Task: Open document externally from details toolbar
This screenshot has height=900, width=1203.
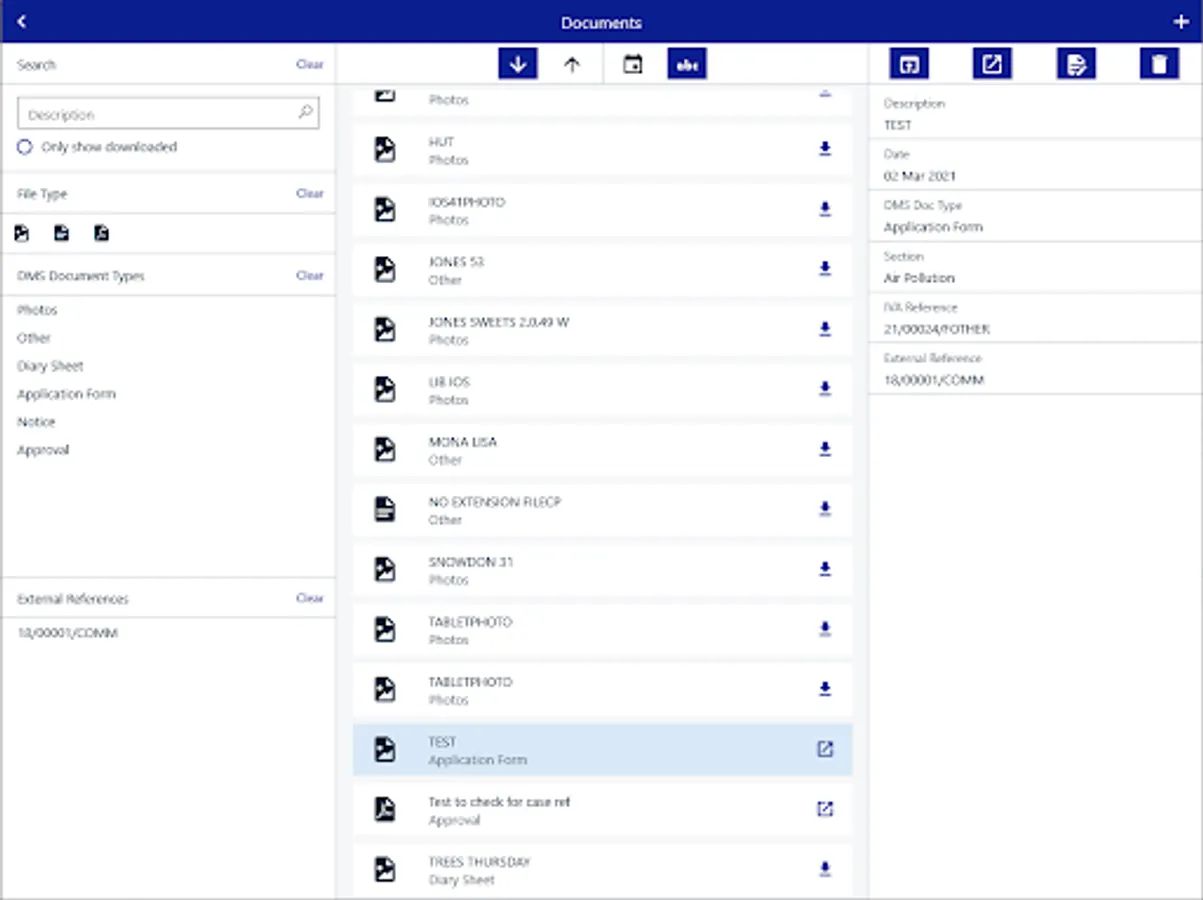Action: (992, 64)
